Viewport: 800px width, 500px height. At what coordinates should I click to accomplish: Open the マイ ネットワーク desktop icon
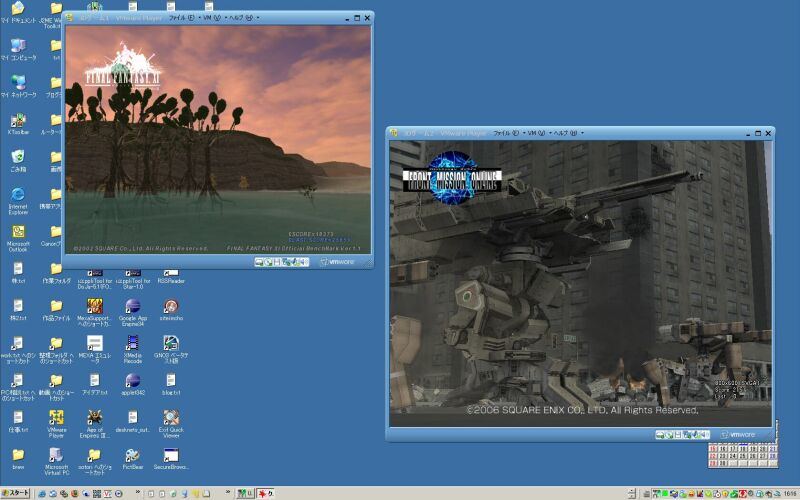[18, 87]
